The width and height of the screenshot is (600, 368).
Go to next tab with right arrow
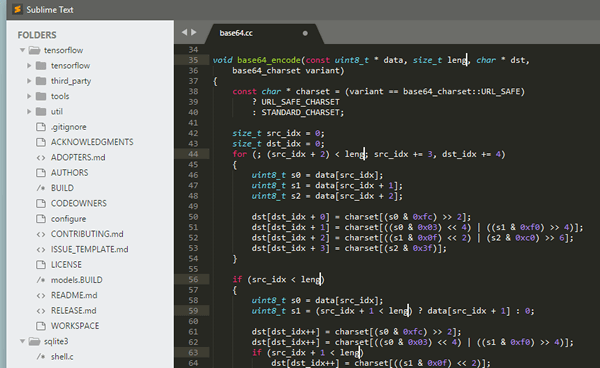194,33
